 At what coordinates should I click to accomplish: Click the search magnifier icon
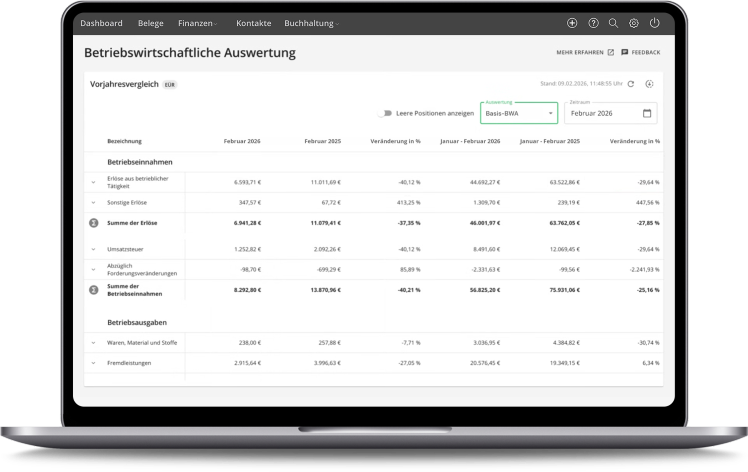613,23
